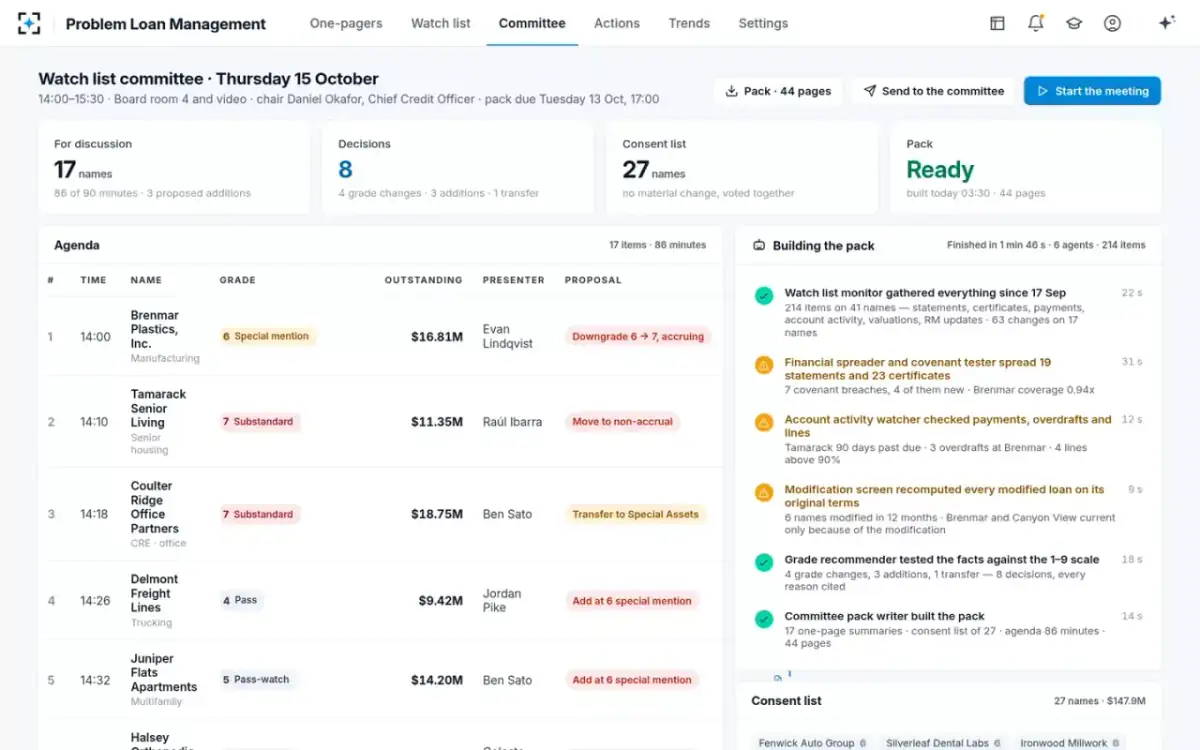The height and width of the screenshot is (750, 1200).
Task: Click the robot icon beside Building the pack
Action: [759, 245]
